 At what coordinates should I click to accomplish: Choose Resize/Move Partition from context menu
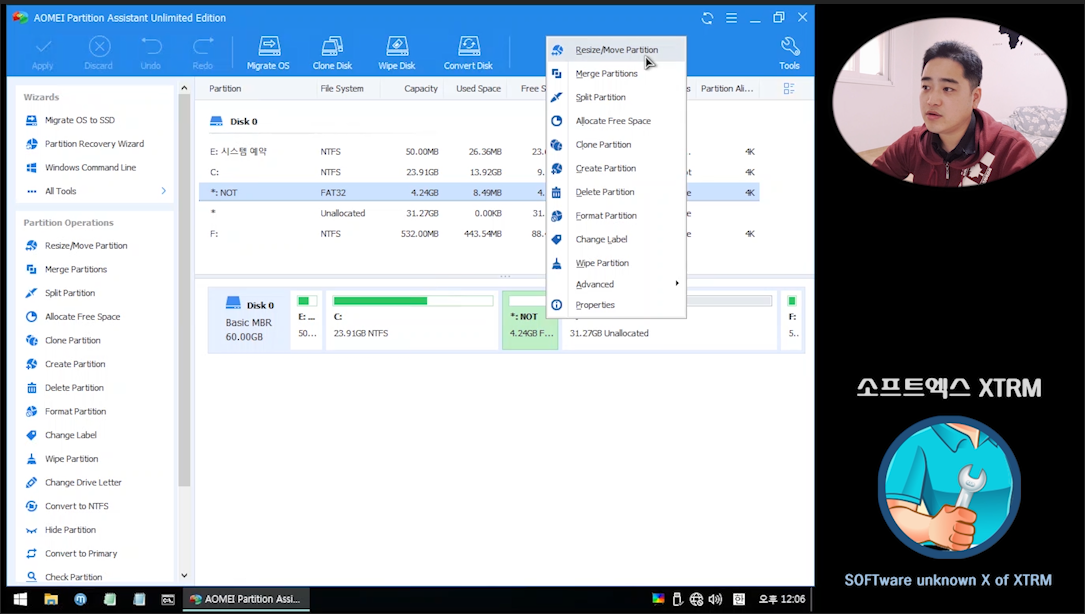tap(617, 50)
